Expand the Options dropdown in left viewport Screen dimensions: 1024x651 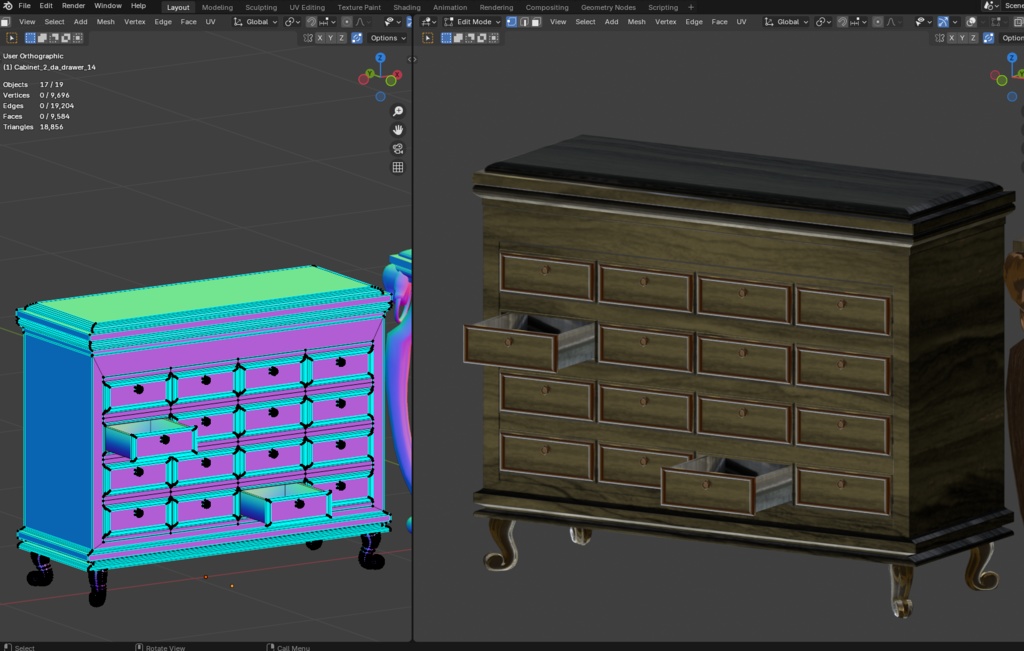coord(387,38)
